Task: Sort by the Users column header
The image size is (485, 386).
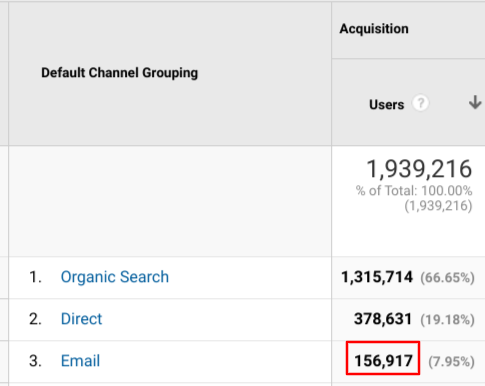Action: pyautogui.click(x=386, y=105)
